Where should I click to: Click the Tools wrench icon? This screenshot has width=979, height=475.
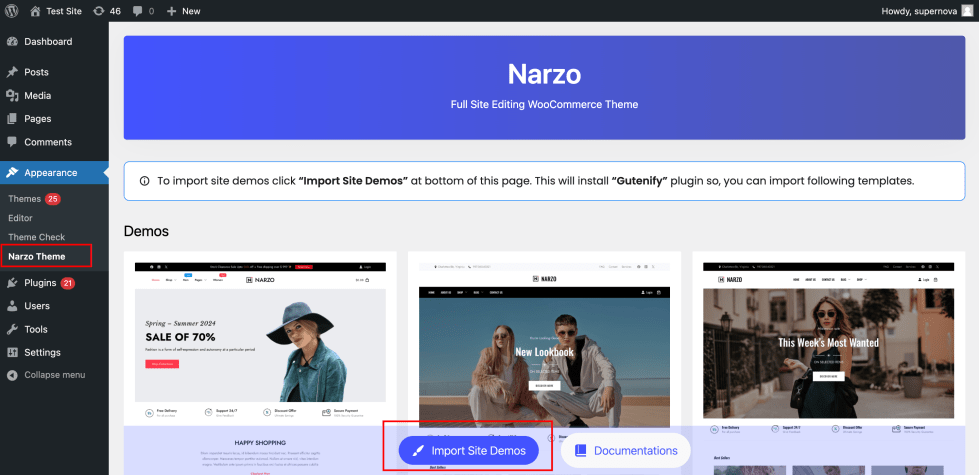coord(12,330)
